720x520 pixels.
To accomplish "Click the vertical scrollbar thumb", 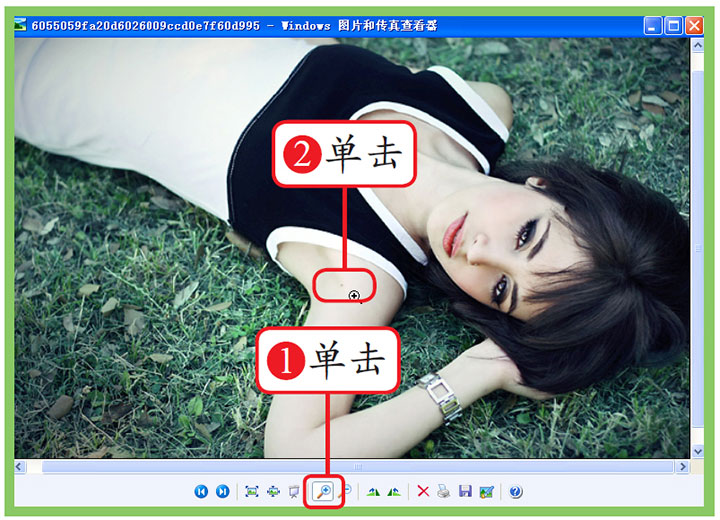I will [698, 248].
